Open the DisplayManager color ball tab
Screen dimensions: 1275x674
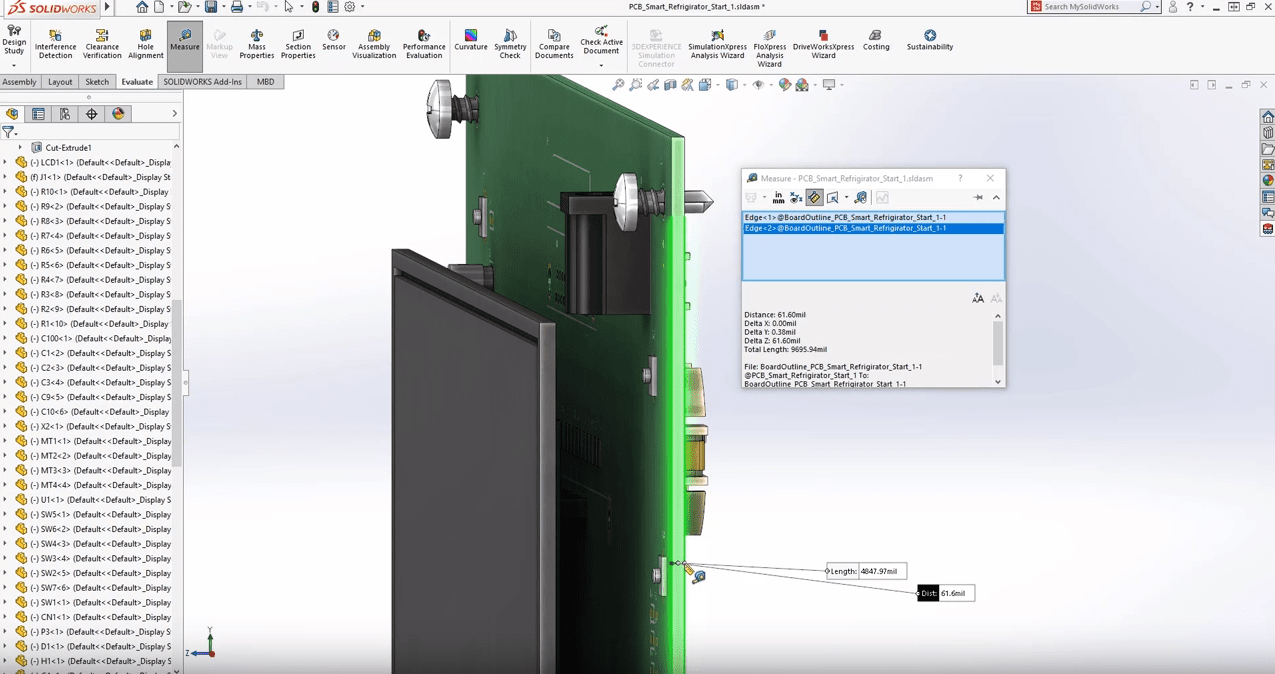118,114
